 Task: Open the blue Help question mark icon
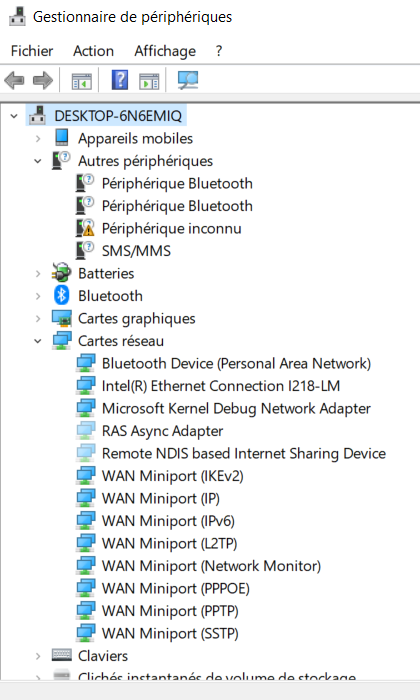click(x=119, y=80)
